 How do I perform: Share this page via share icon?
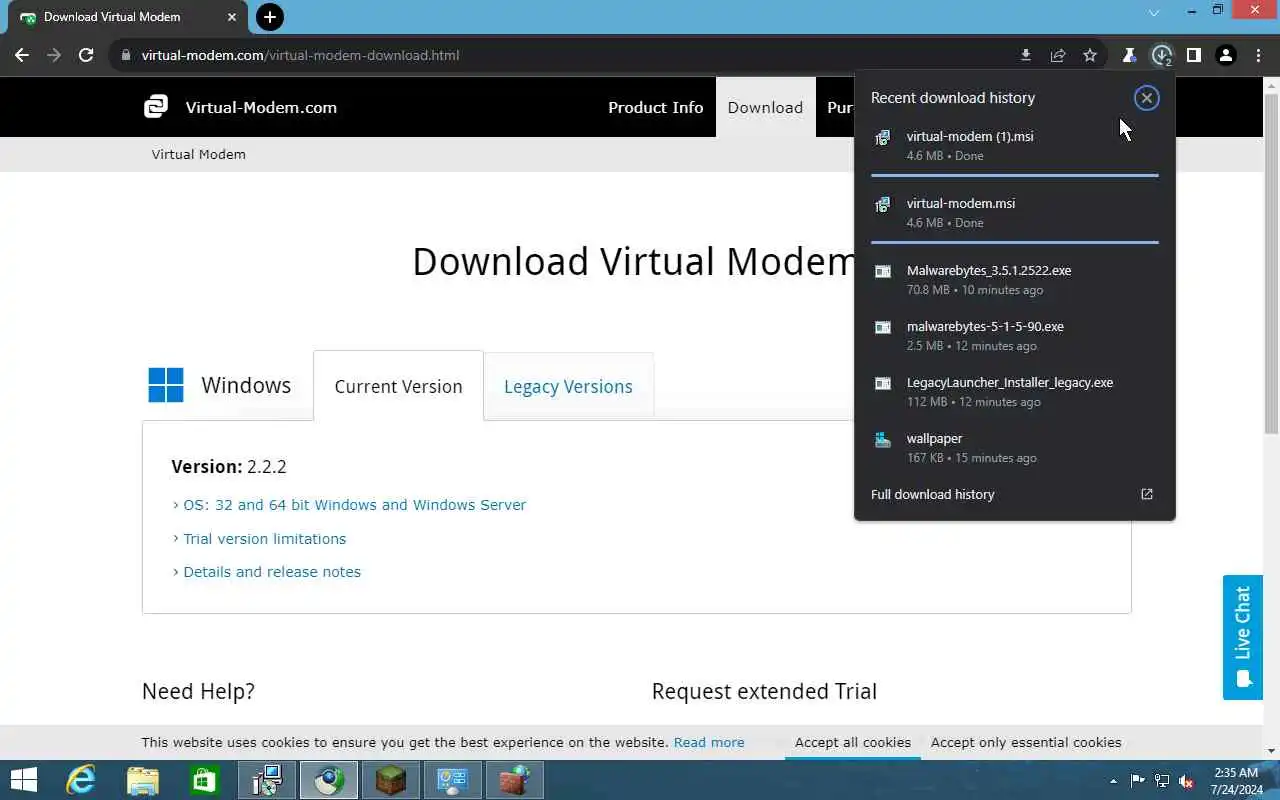pos(1058,55)
